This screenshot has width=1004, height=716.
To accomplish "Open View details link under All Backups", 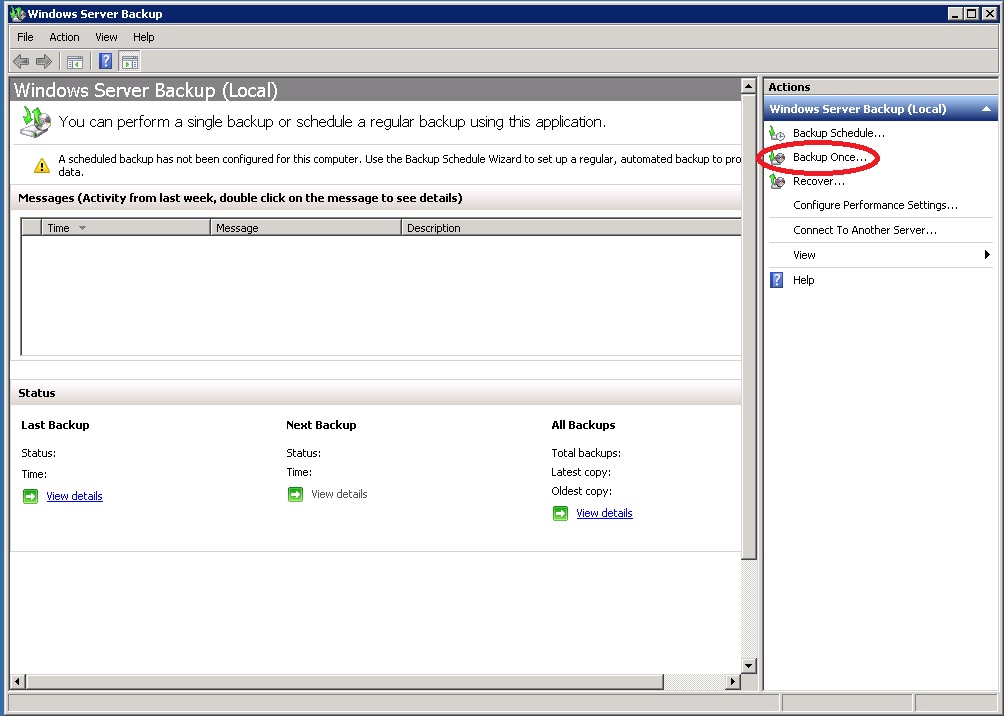I will click(x=604, y=514).
